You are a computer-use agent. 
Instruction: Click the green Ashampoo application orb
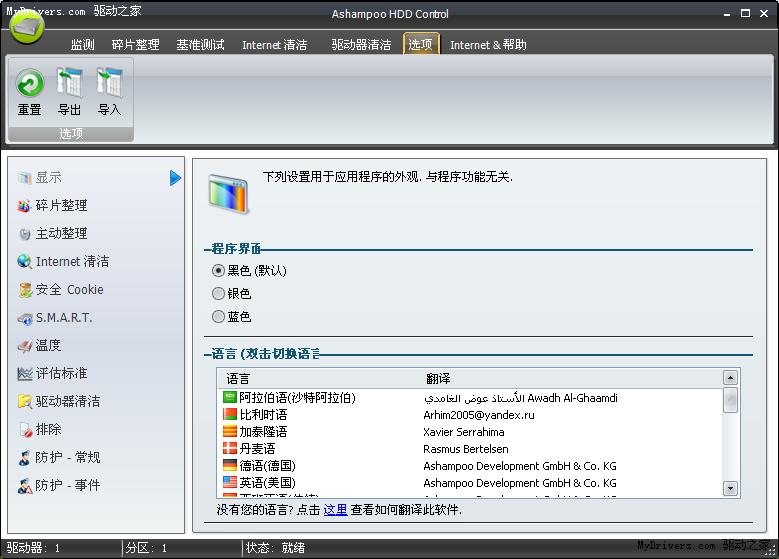tap(27, 27)
